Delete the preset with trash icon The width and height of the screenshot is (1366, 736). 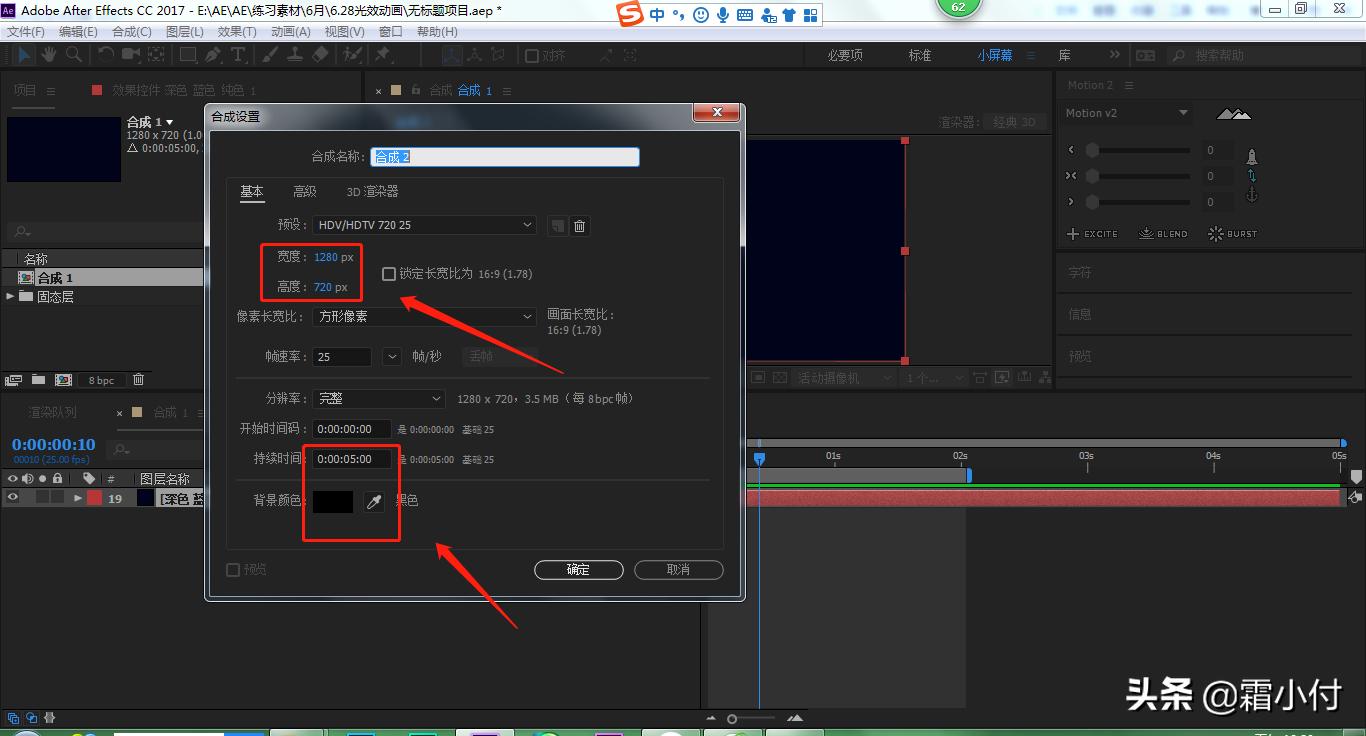point(579,225)
